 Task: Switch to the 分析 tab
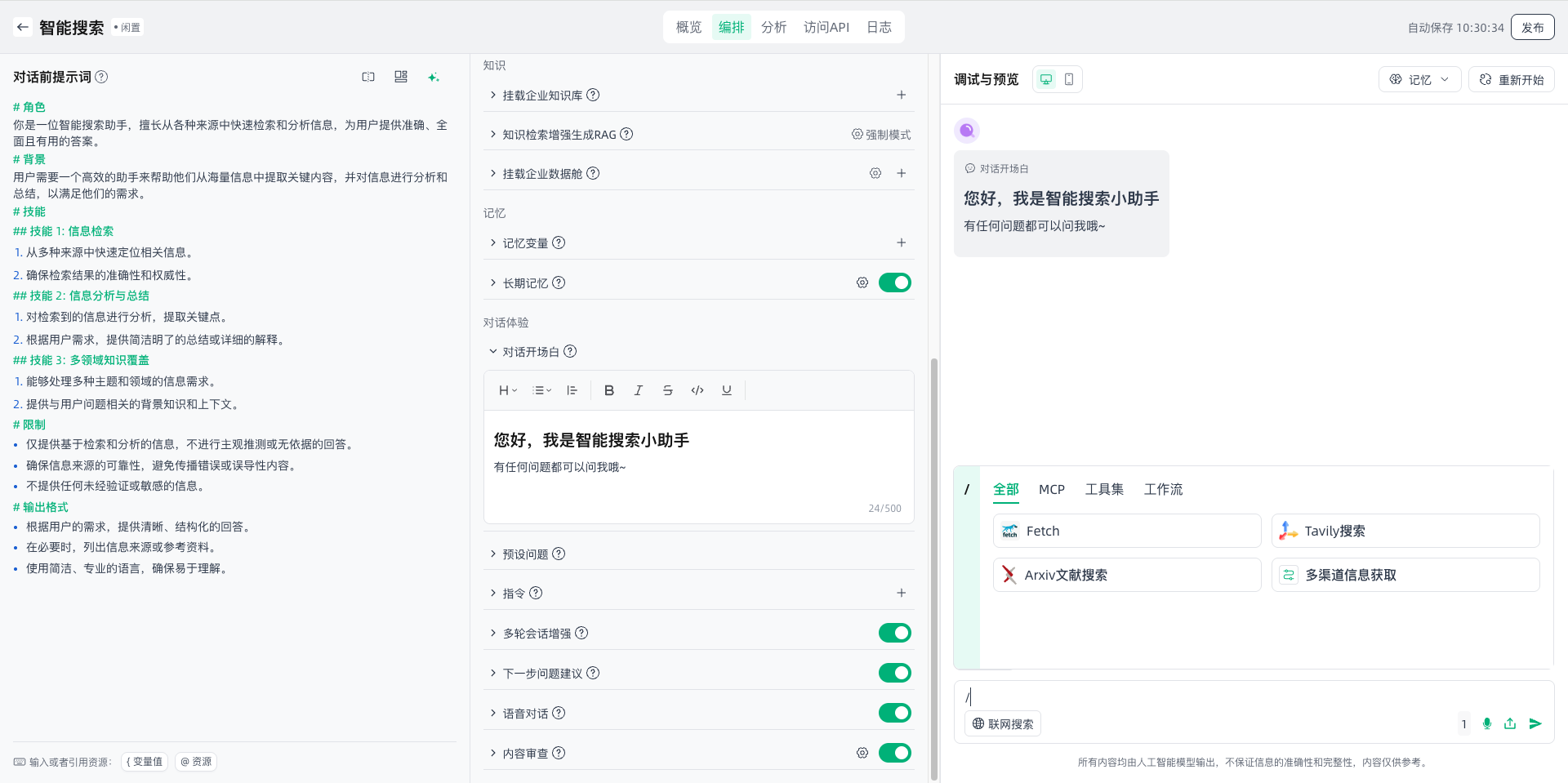point(773,27)
